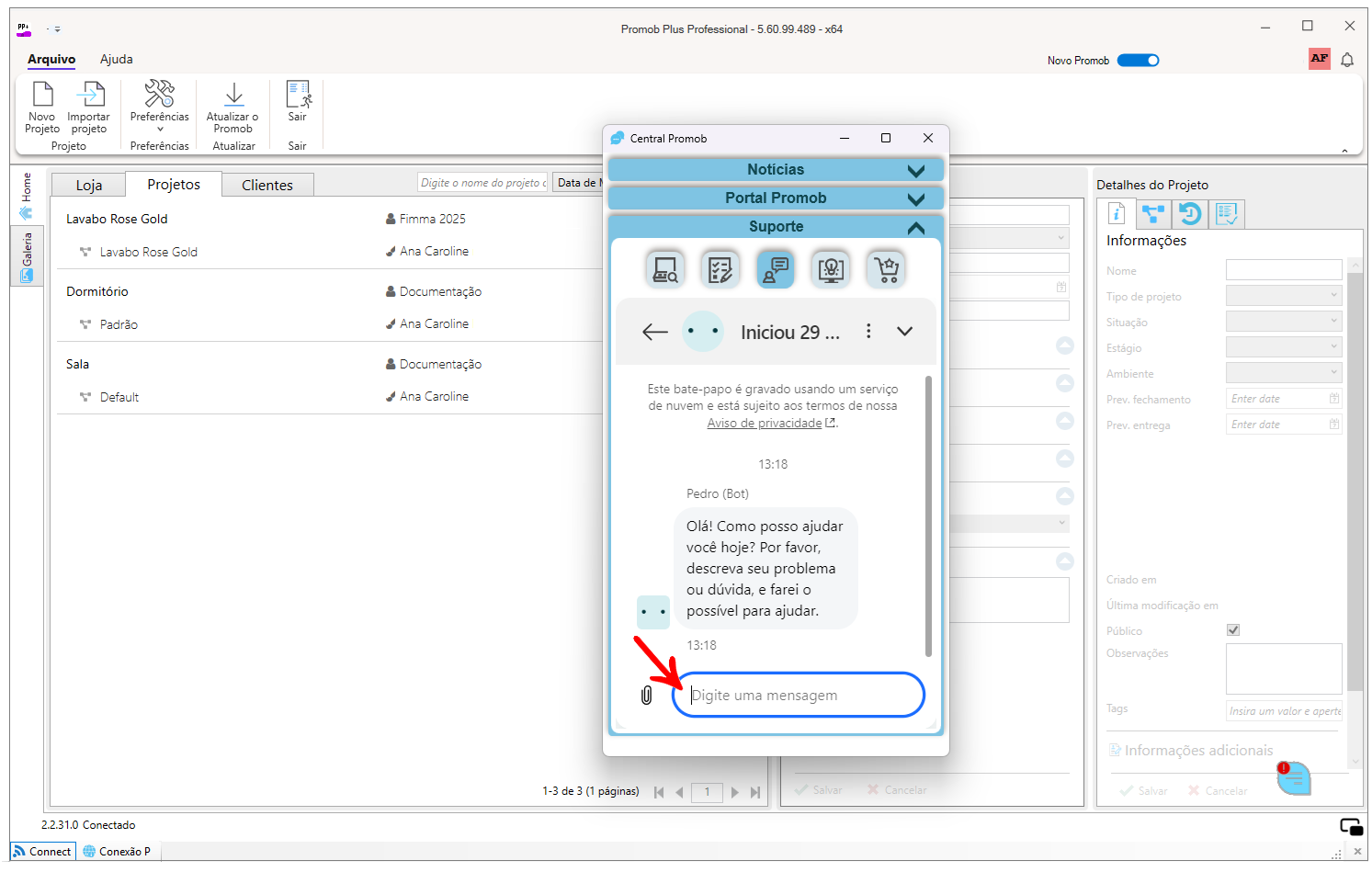
Task: Toggle the Público checkbox
Action: coord(1233,630)
